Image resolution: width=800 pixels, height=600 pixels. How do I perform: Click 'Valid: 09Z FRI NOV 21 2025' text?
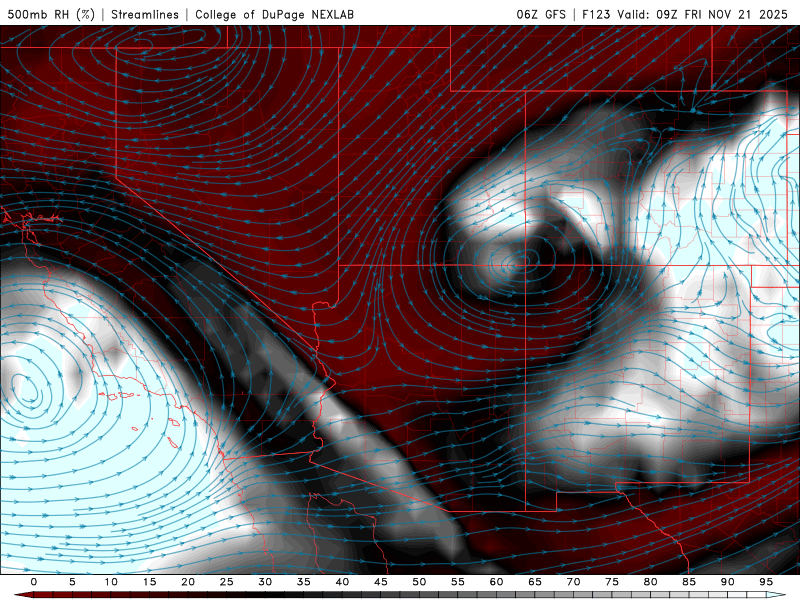(x=703, y=14)
